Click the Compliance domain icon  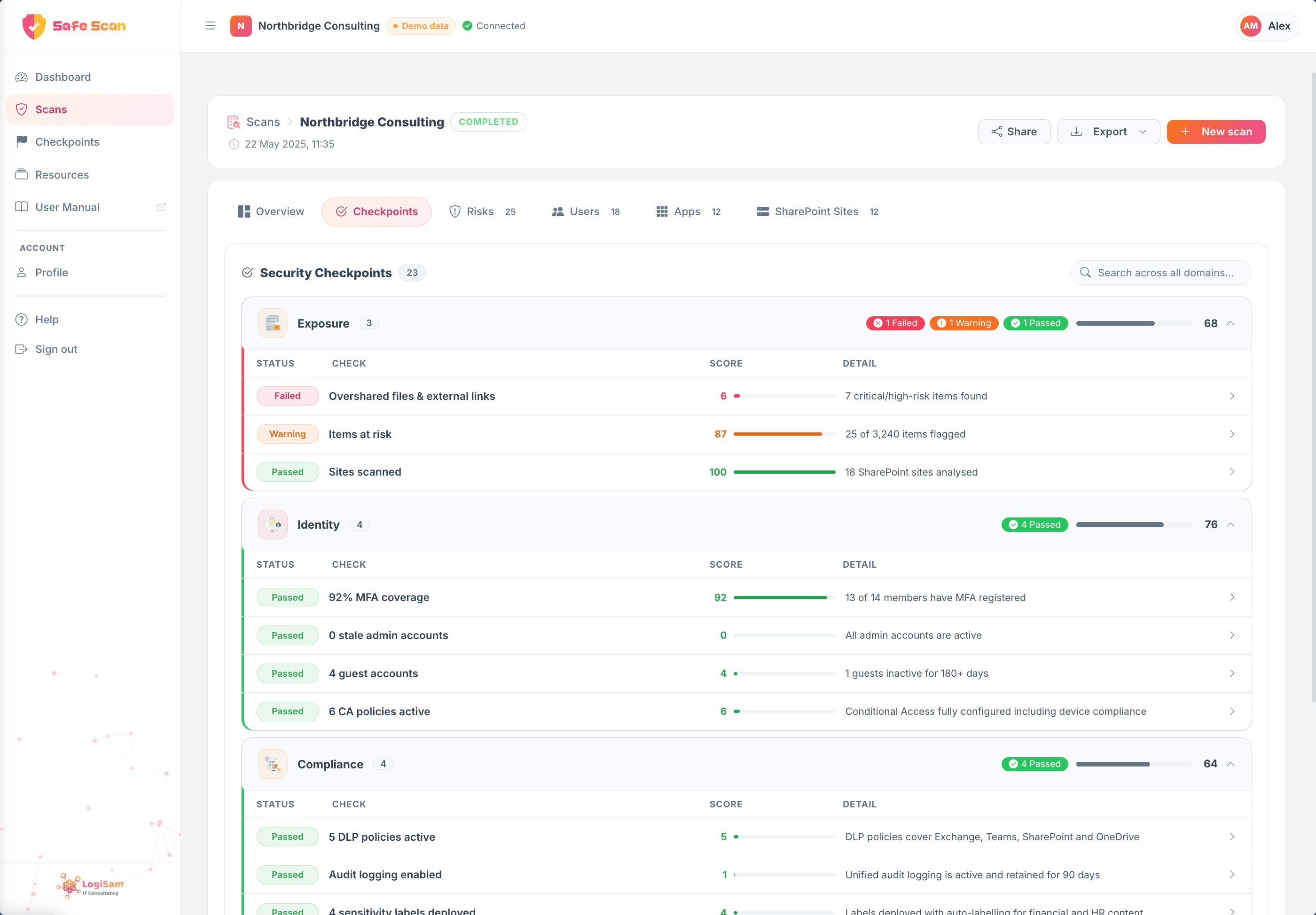point(273,764)
